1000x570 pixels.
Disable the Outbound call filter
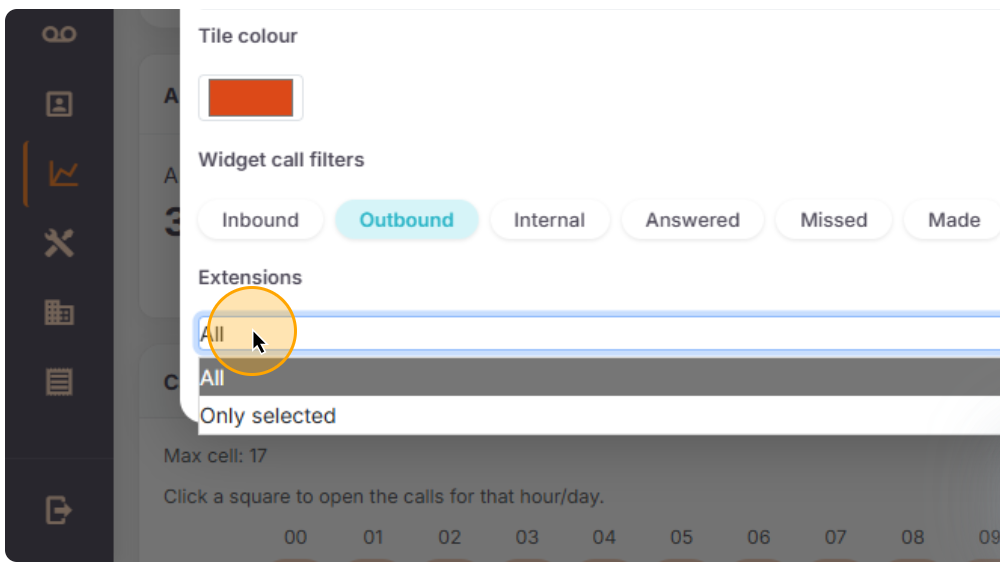406,220
